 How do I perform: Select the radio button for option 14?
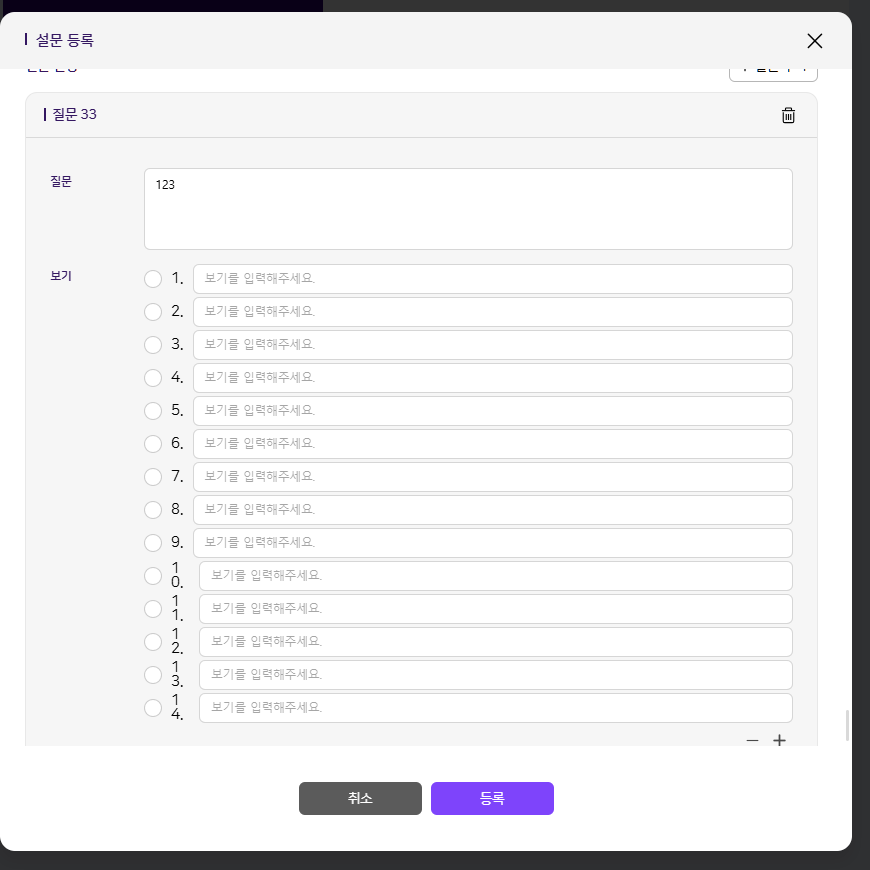[153, 708]
